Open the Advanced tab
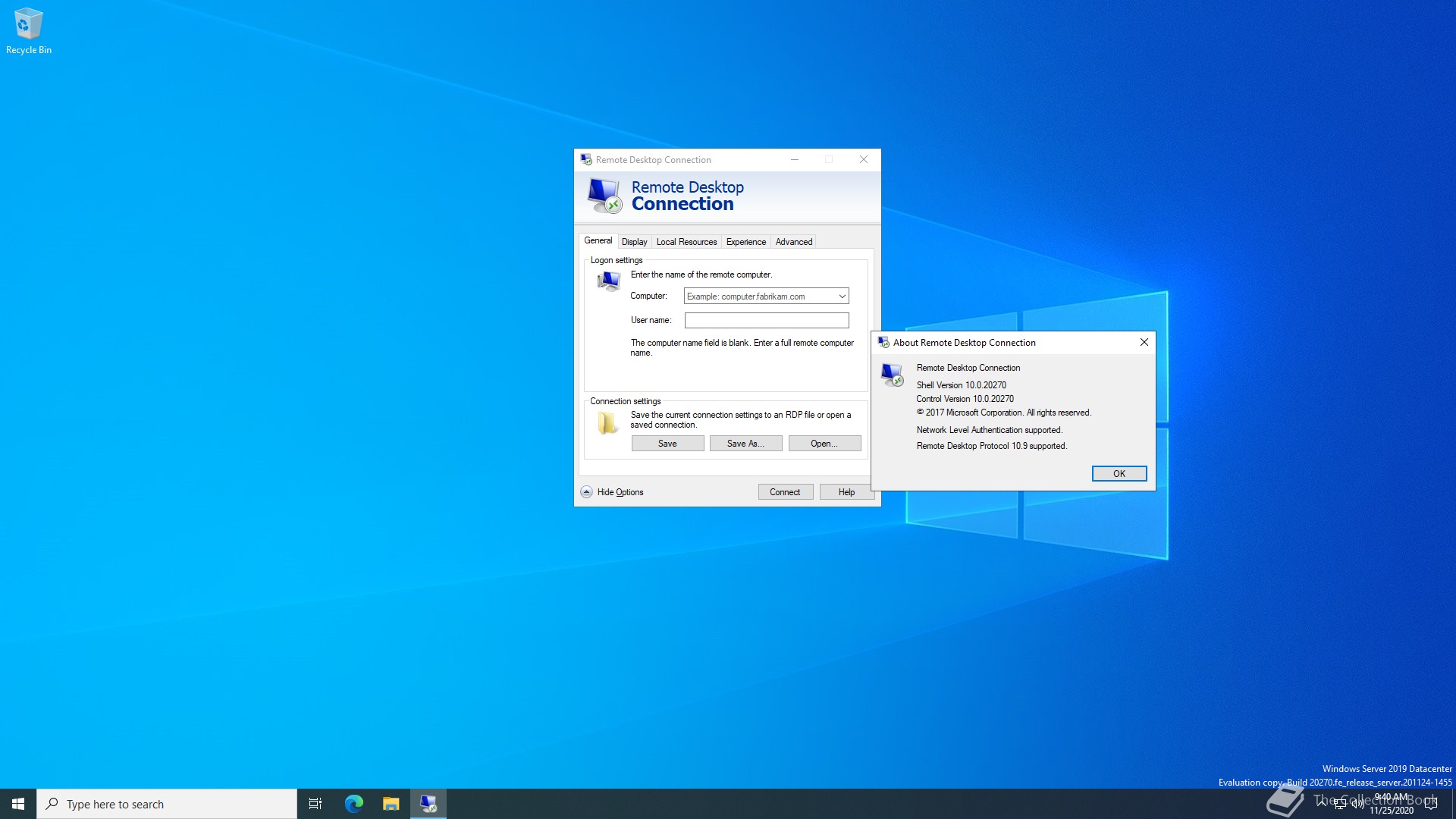Viewport: 1456px width, 819px height. tap(794, 242)
